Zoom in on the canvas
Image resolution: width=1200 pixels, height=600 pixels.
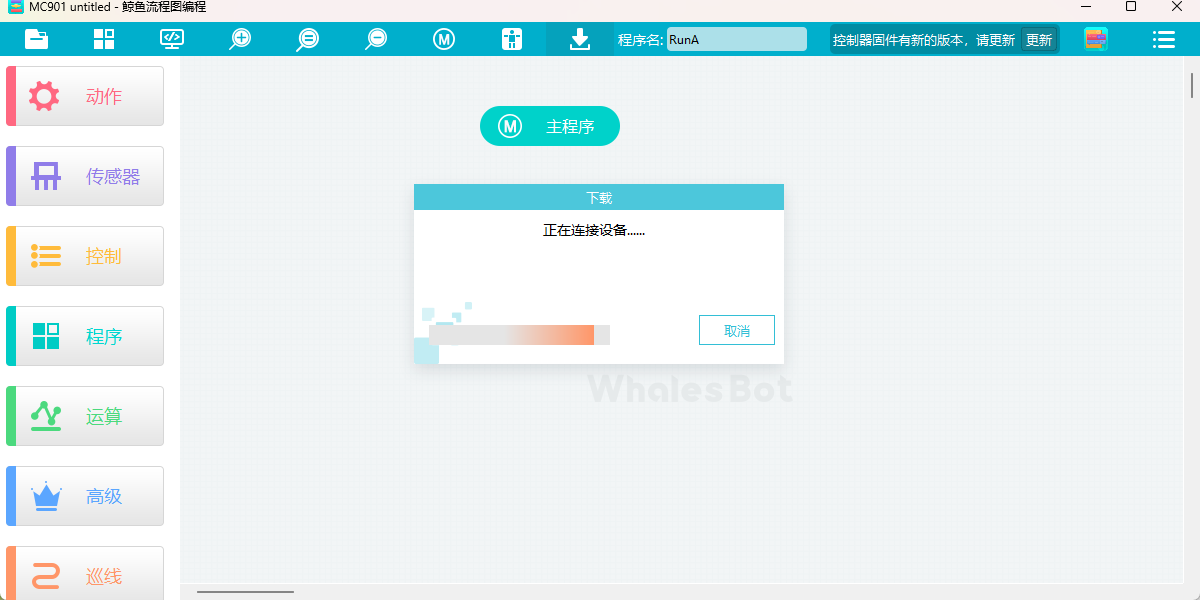point(239,39)
